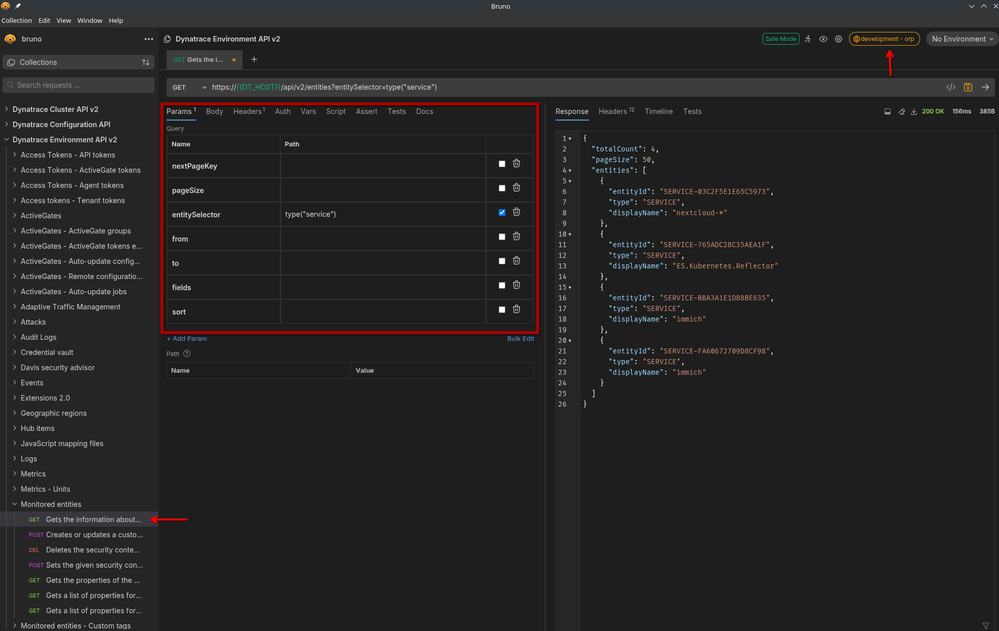Select 'Gets the properties of the ...' request
Image resolution: width=999 pixels, height=631 pixels.
[85, 581]
